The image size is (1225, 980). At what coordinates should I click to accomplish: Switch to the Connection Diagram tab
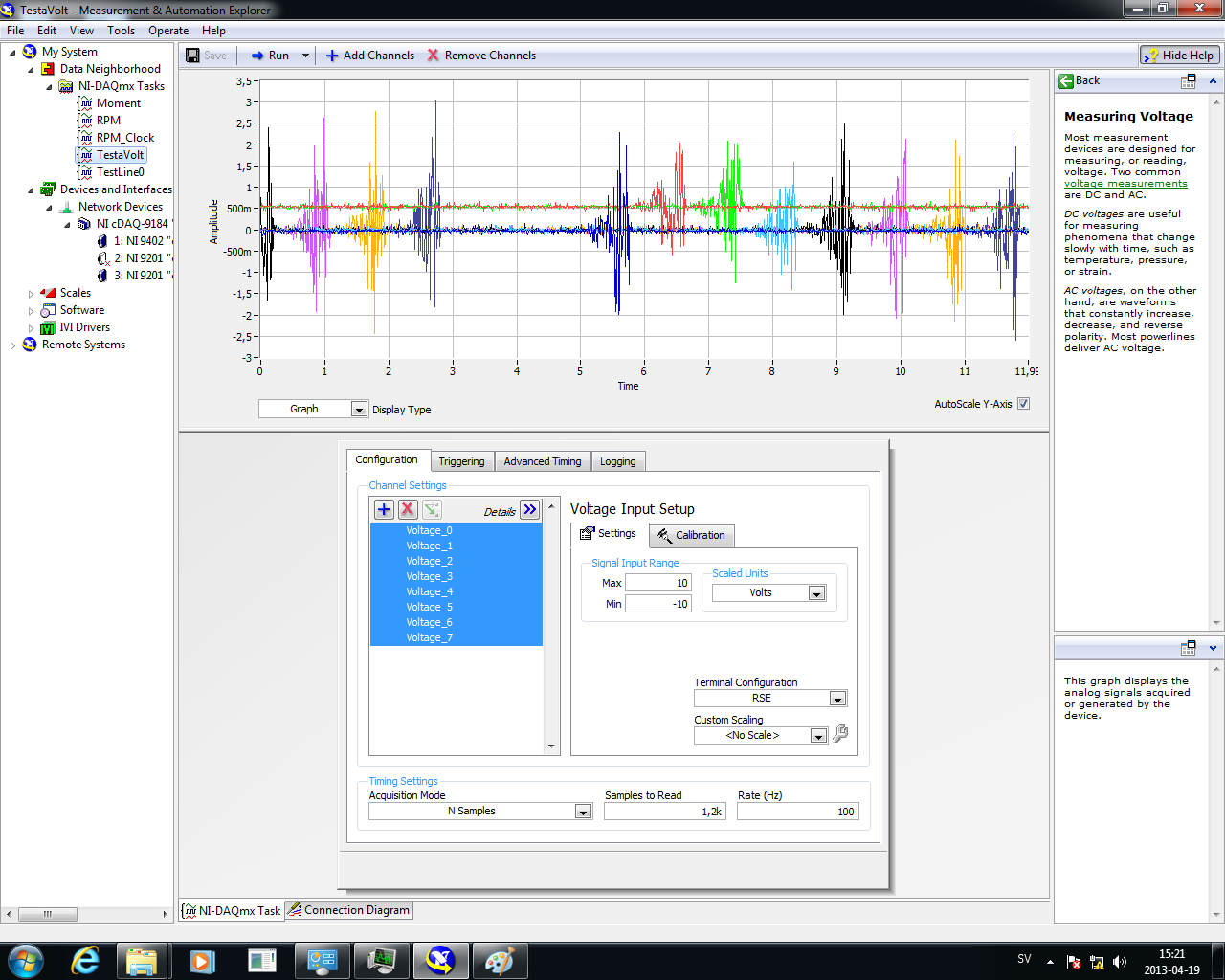click(x=349, y=910)
